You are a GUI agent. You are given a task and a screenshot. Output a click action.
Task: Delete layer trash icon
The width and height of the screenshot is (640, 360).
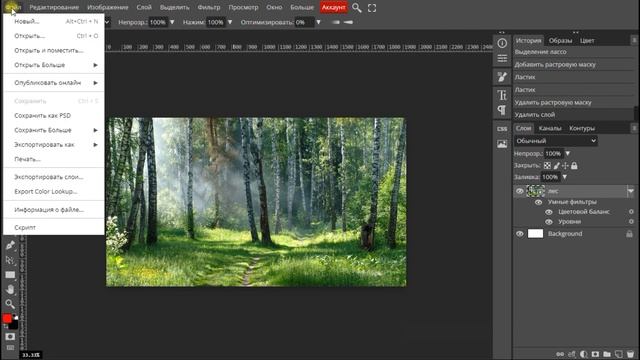[631, 354]
